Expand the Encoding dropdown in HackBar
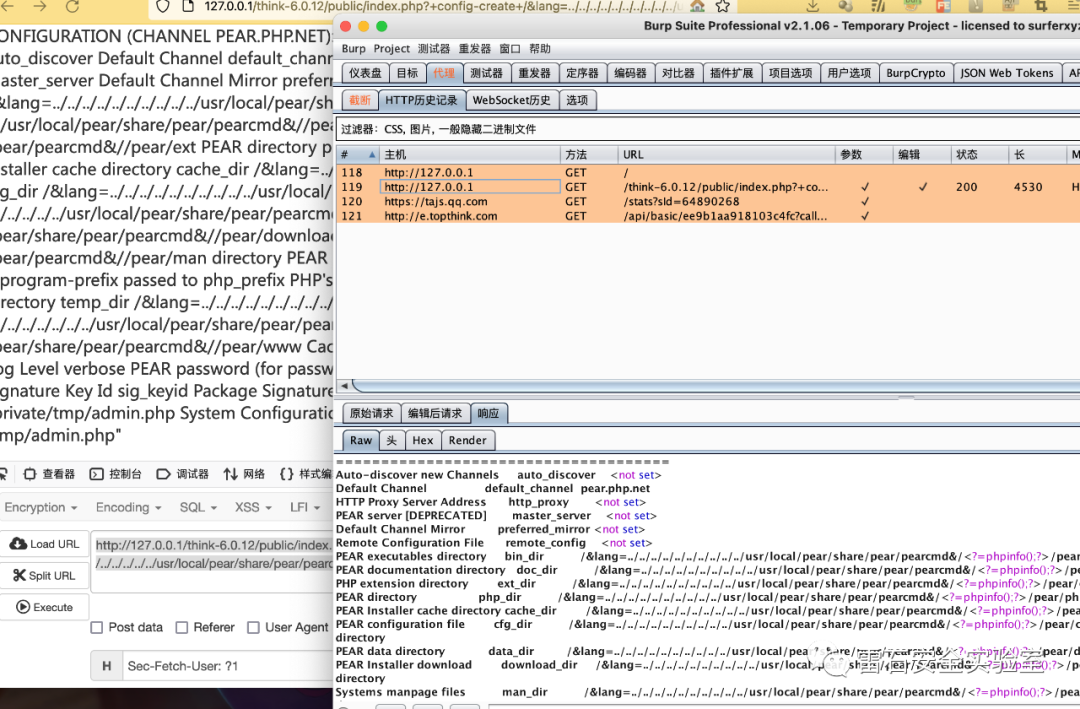The width and height of the screenshot is (1080, 709). click(129, 507)
